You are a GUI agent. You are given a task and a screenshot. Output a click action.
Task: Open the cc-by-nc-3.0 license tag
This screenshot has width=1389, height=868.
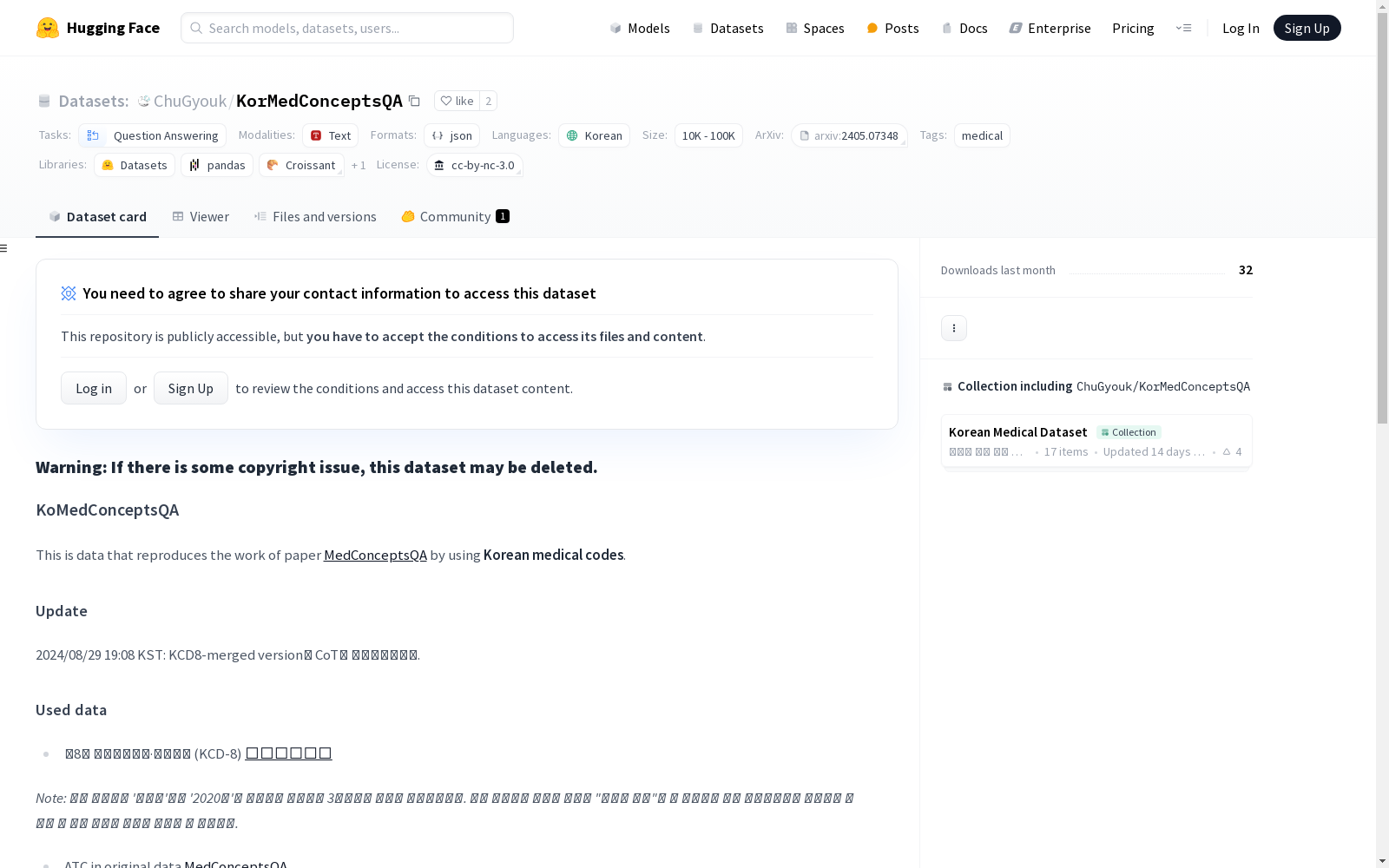tap(475, 165)
